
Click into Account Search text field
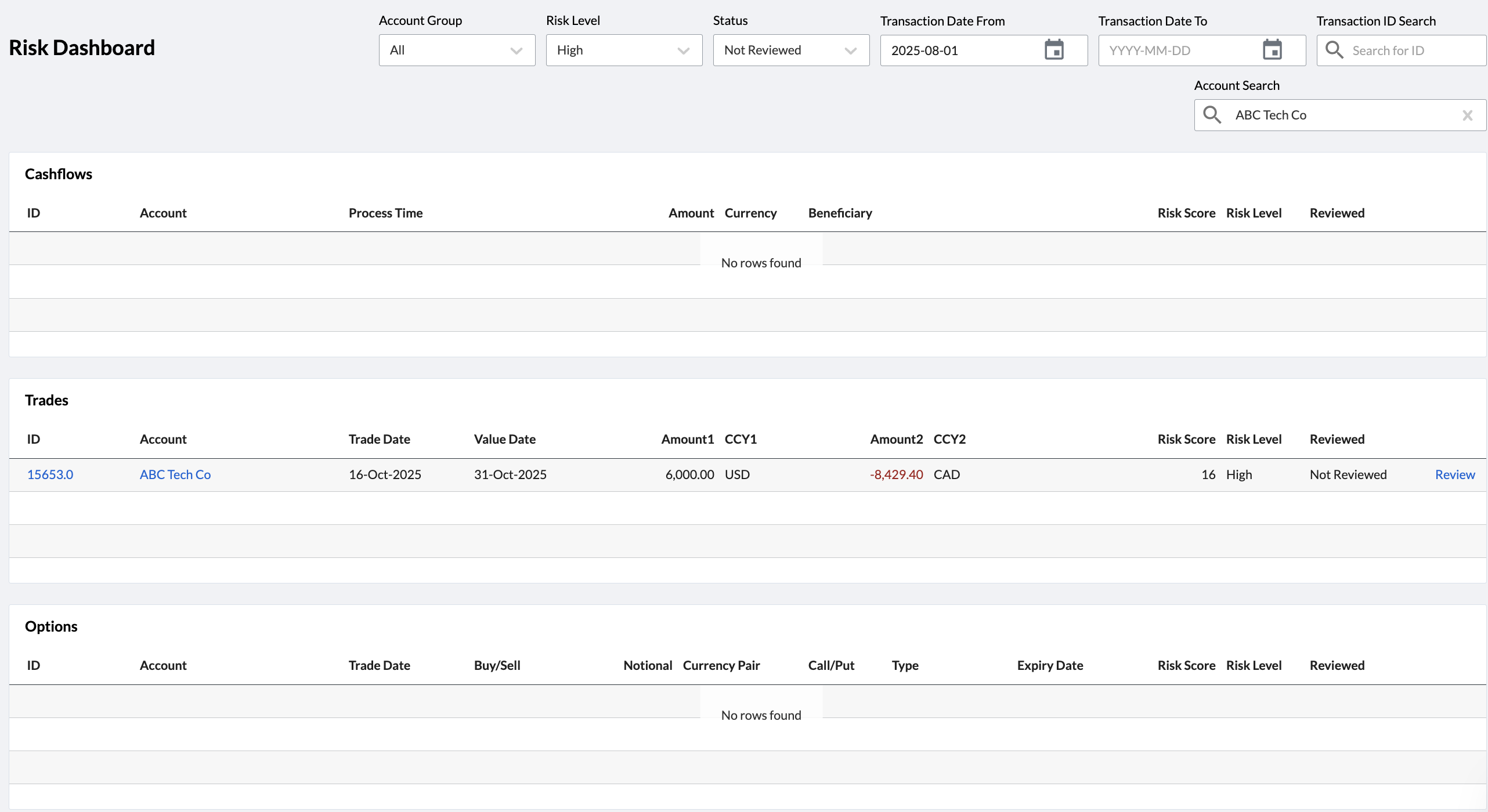[1341, 115]
